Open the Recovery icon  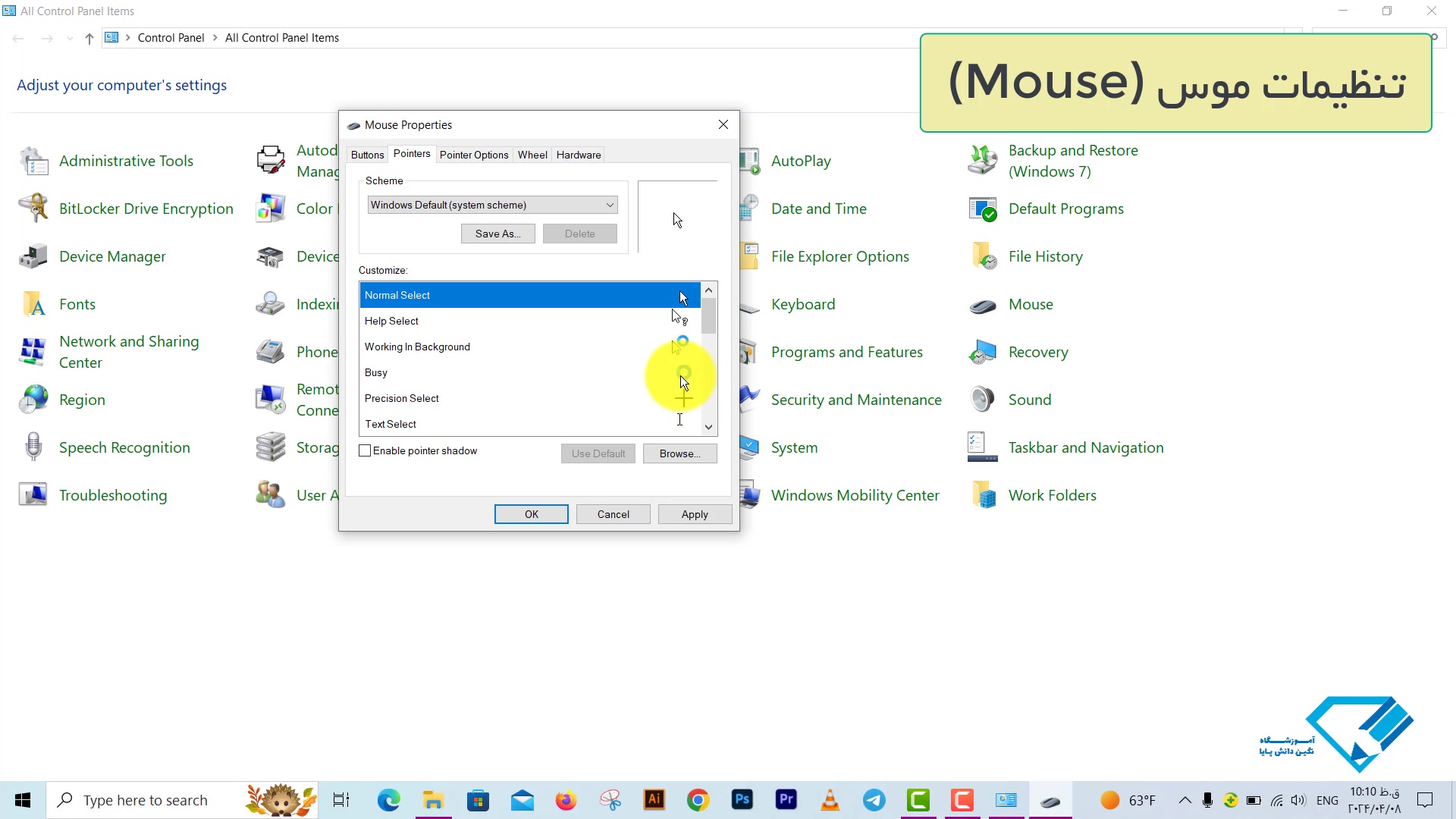click(x=983, y=353)
